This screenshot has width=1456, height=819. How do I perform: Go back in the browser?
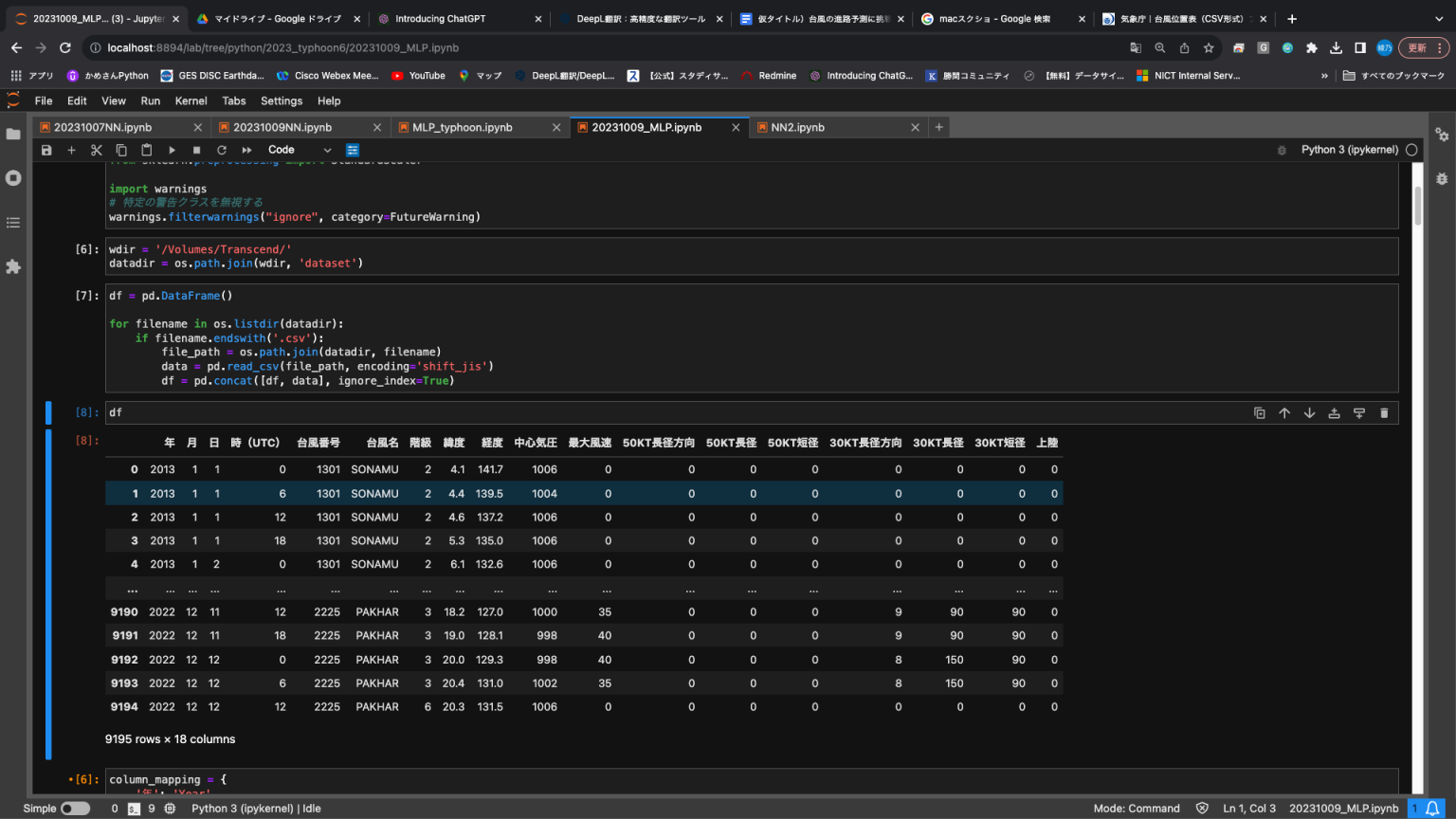16,47
